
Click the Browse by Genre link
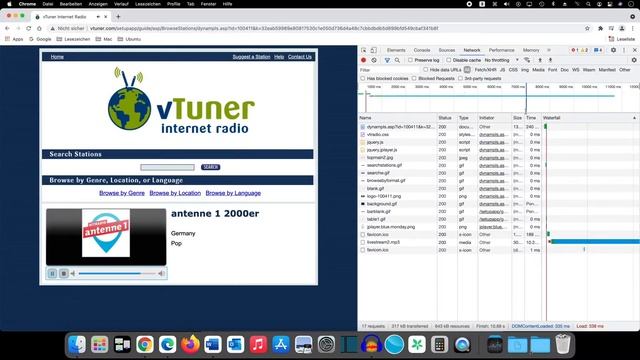[x=122, y=193]
